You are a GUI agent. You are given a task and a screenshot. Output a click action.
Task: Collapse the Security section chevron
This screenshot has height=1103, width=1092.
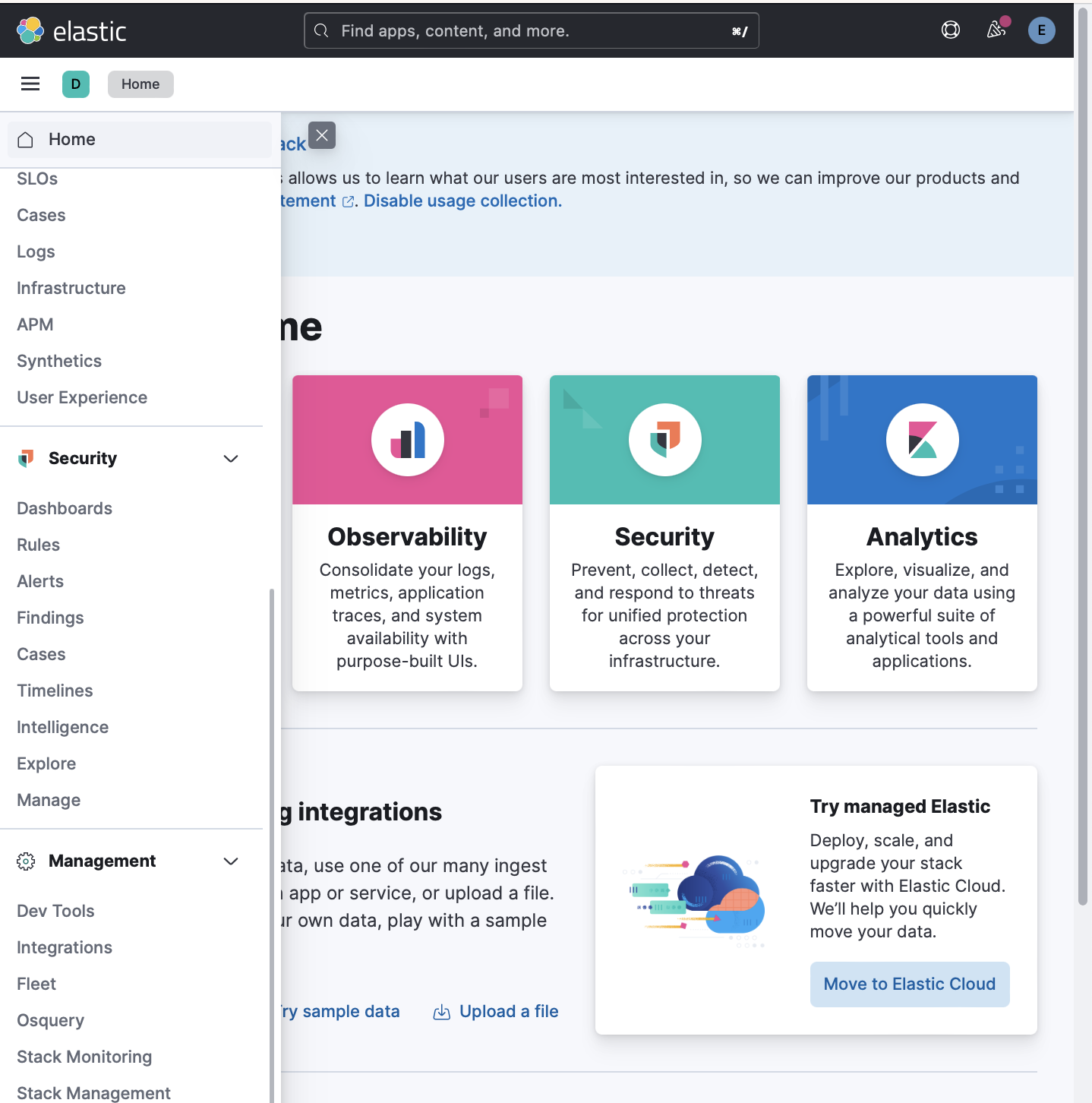tap(231, 458)
